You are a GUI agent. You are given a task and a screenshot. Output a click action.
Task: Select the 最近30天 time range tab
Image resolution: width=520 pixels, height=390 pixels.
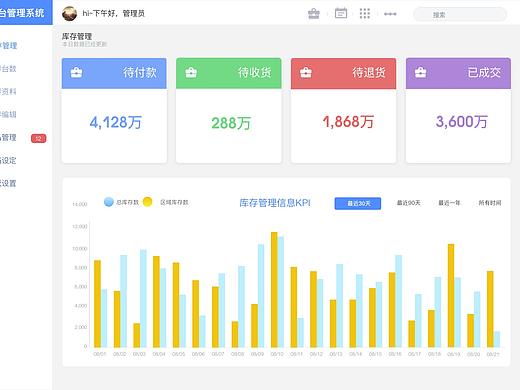click(358, 203)
